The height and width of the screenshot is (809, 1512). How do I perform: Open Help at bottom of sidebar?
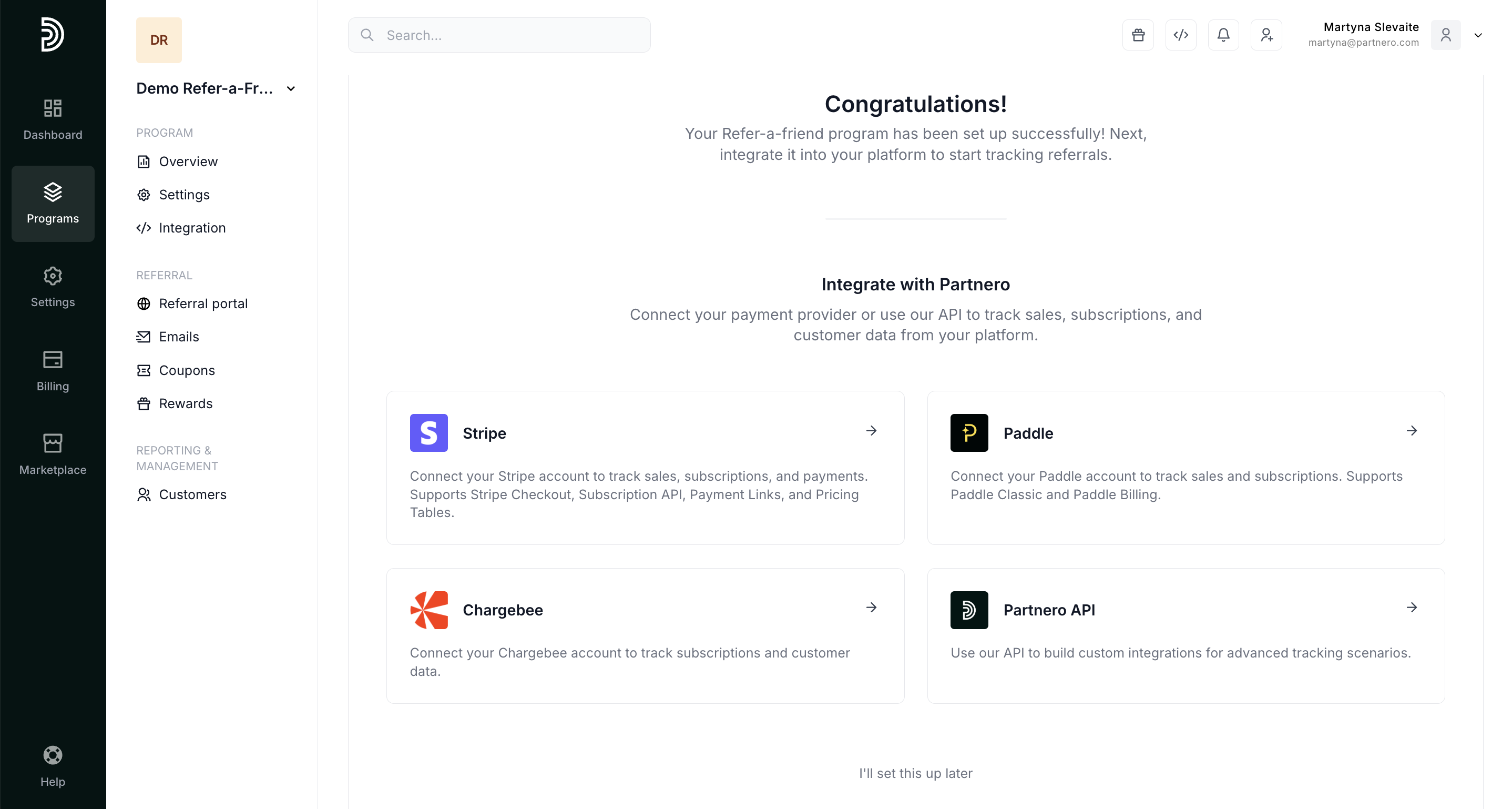point(53,766)
